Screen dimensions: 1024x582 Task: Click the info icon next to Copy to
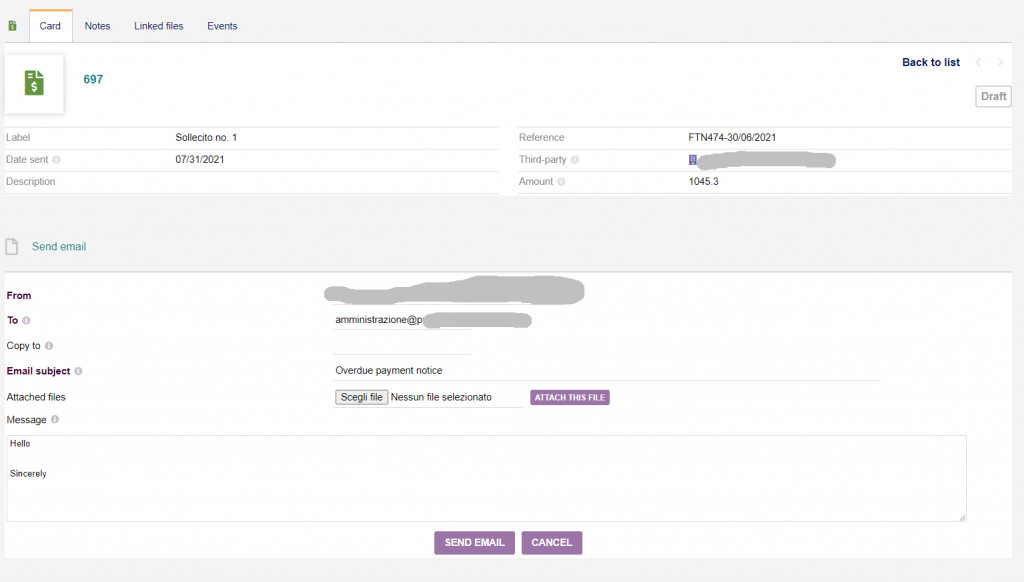tap(48, 346)
